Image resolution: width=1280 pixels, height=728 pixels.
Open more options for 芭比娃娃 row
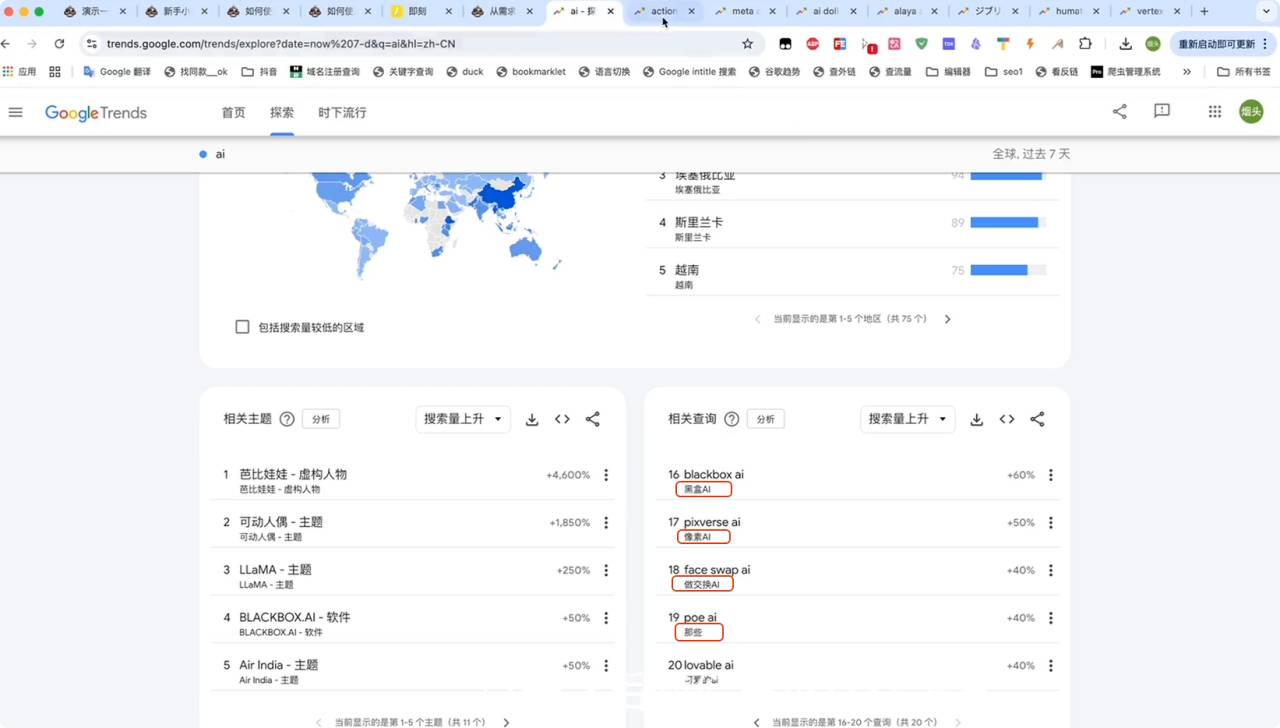coord(606,475)
